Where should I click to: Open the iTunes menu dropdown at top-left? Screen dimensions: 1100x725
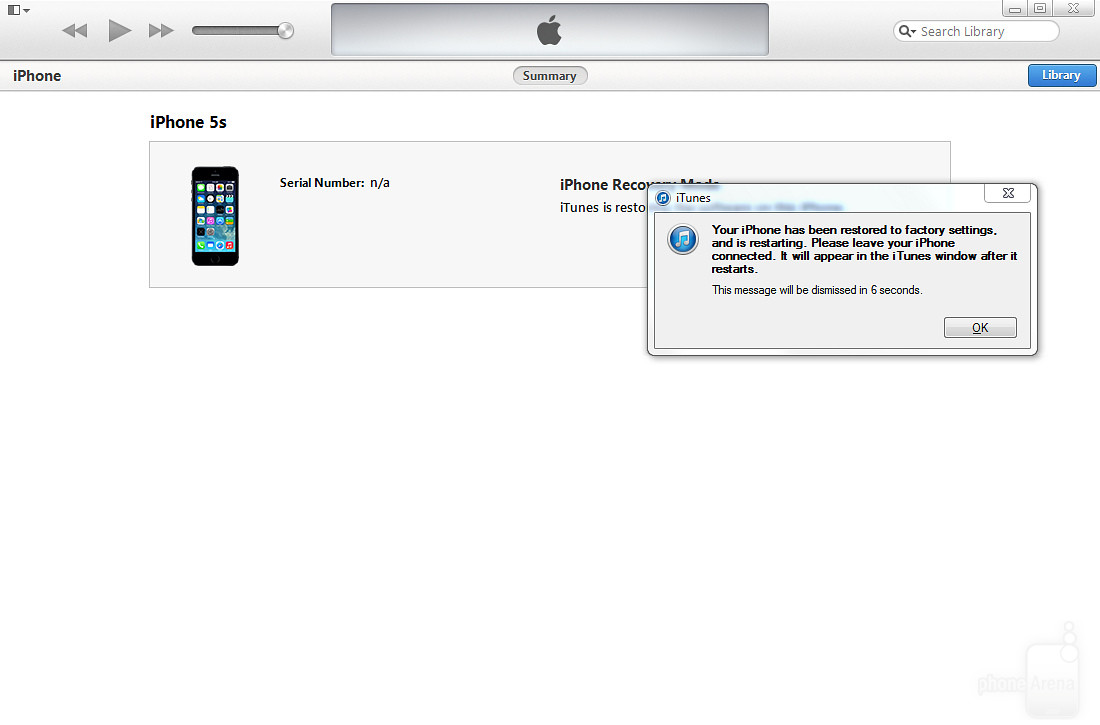coord(19,10)
